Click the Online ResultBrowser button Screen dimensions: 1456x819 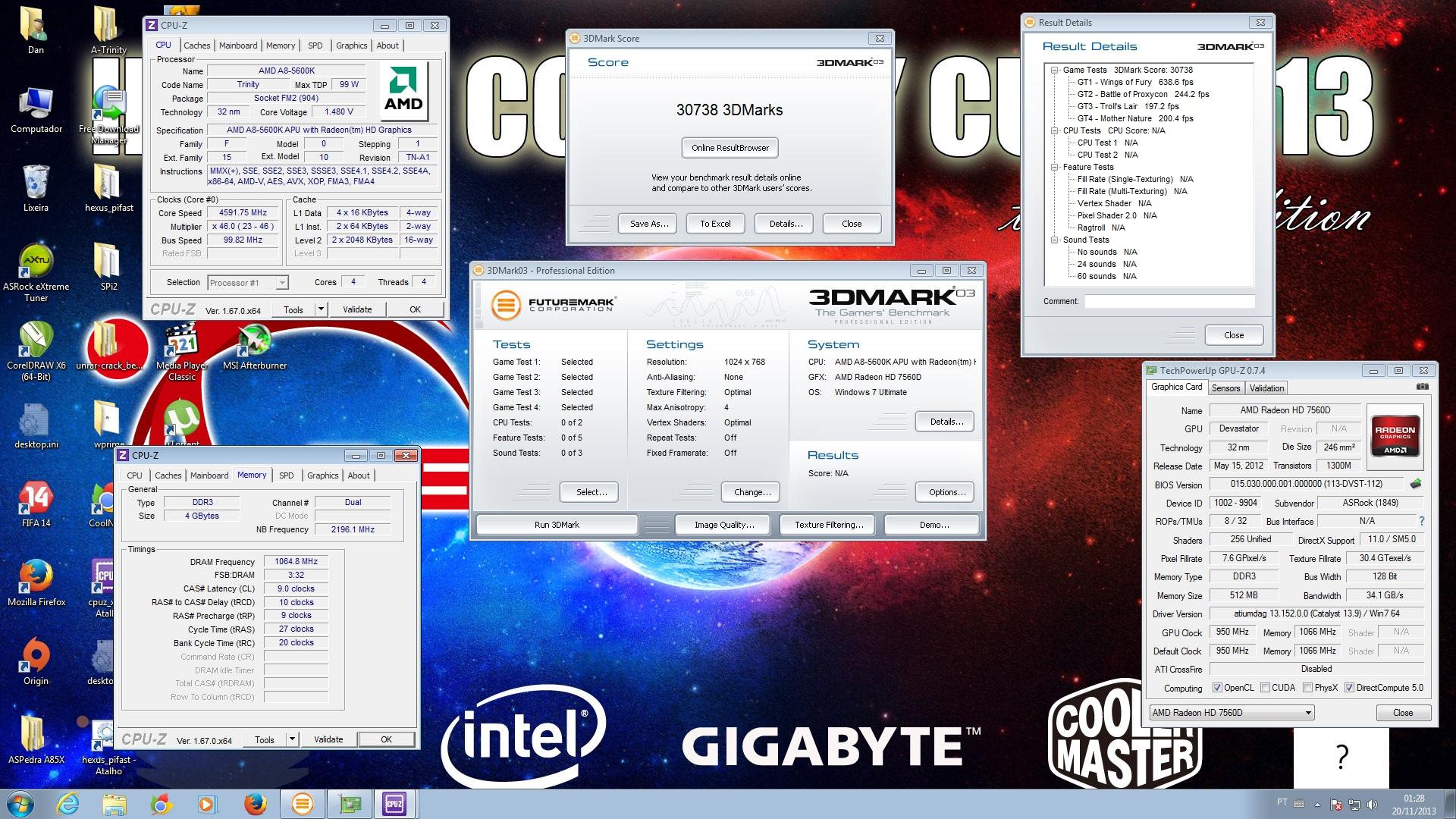730,148
